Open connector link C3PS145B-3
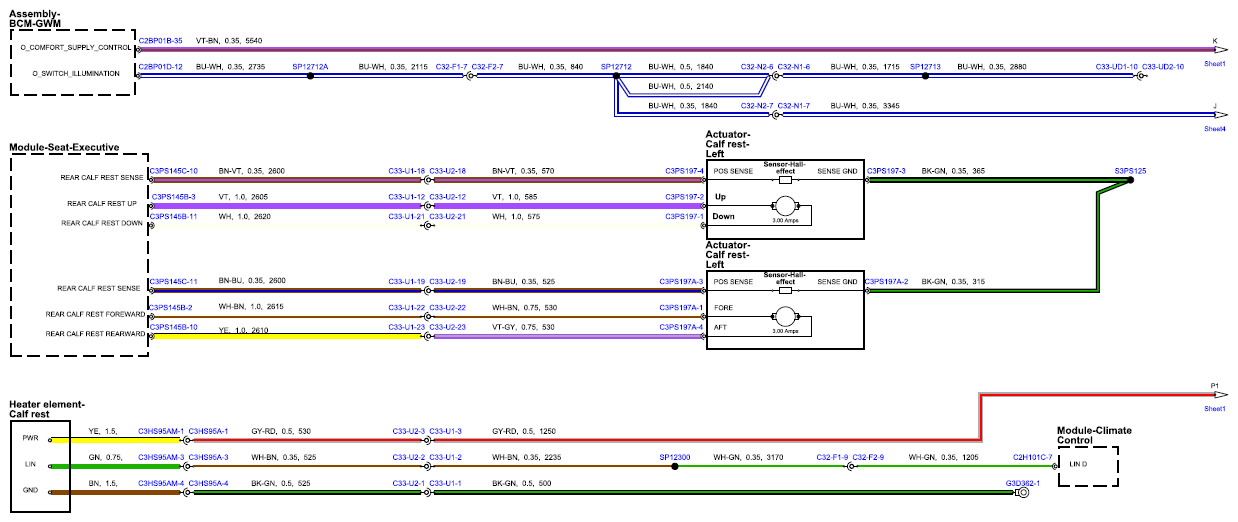Screen dimensions: 1238x522 click(x=172, y=197)
